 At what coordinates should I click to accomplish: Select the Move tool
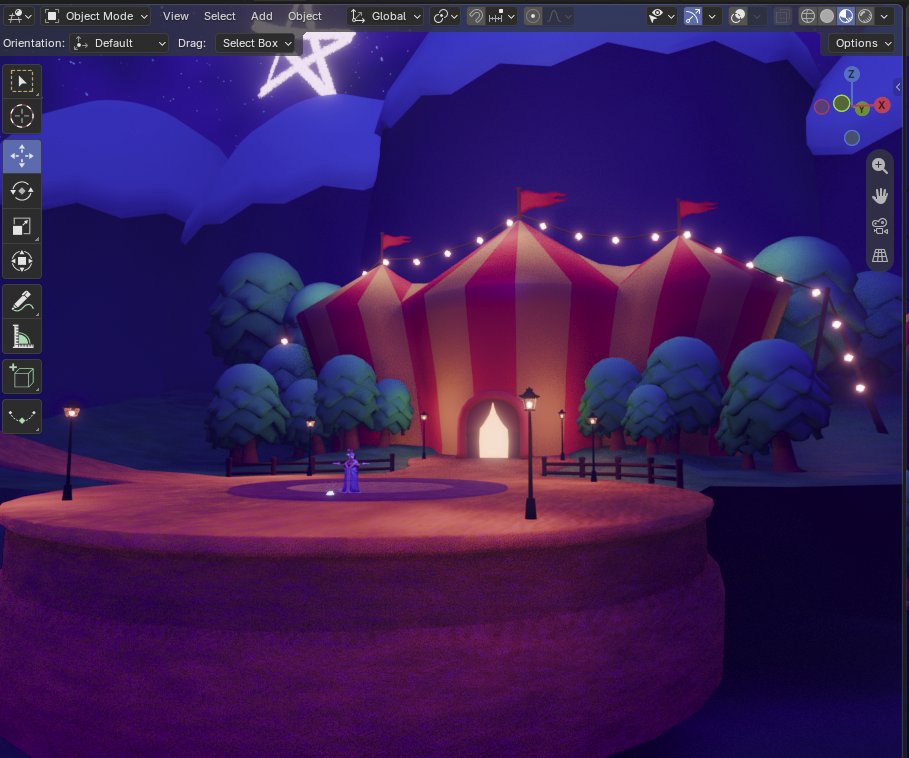[22, 156]
